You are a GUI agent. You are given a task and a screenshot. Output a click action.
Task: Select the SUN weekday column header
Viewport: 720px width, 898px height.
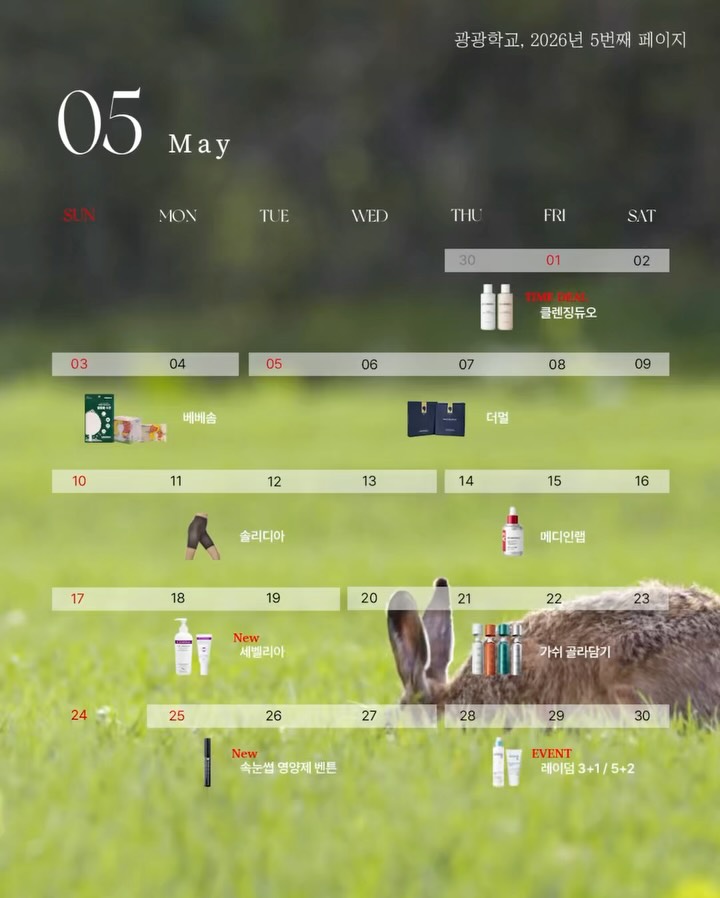tap(79, 216)
